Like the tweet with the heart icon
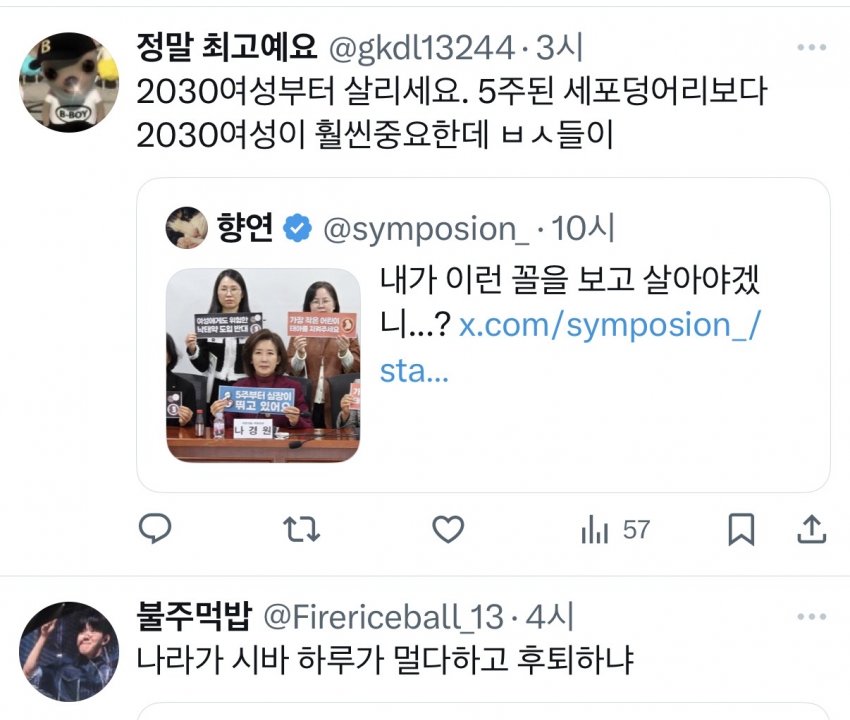Image resolution: width=850 pixels, height=720 pixels. 448,529
